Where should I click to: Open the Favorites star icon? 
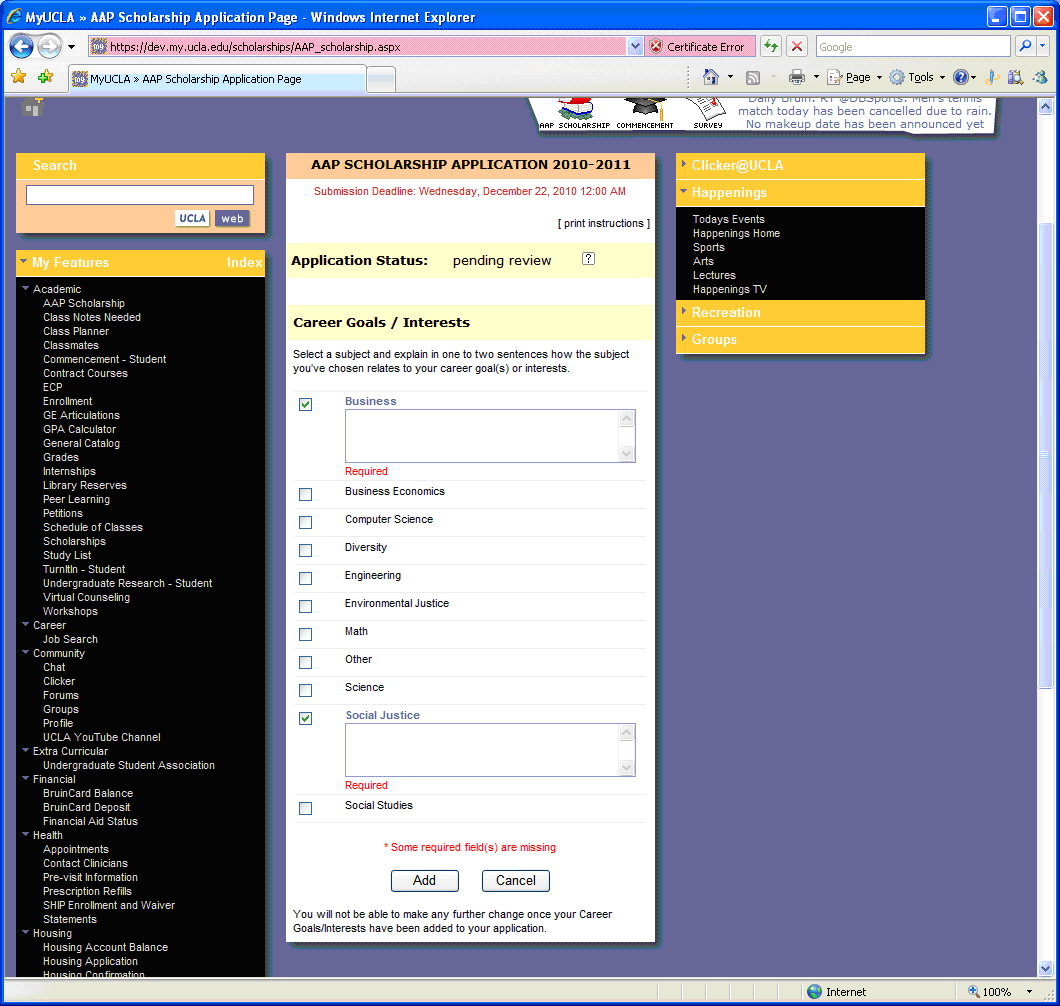(x=18, y=77)
